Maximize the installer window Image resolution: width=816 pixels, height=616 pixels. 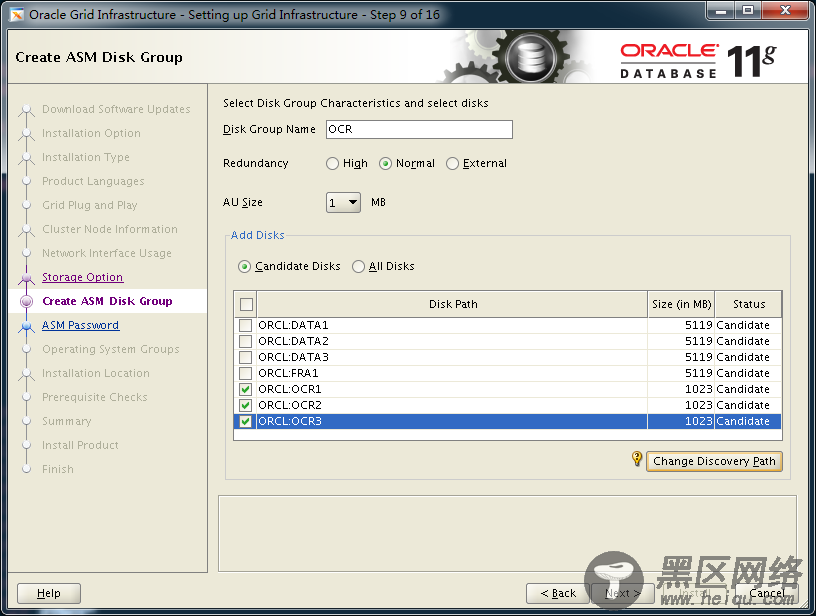[x=748, y=10]
